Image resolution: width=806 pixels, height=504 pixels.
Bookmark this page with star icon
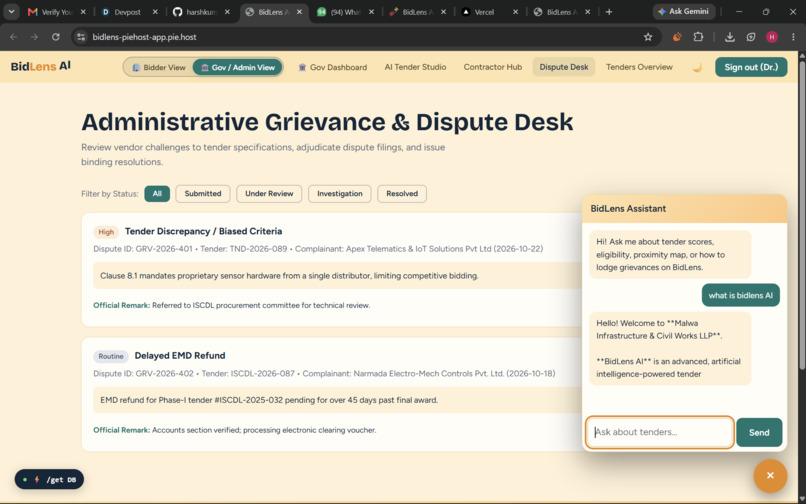pyautogui.click(x=648, y=37)
